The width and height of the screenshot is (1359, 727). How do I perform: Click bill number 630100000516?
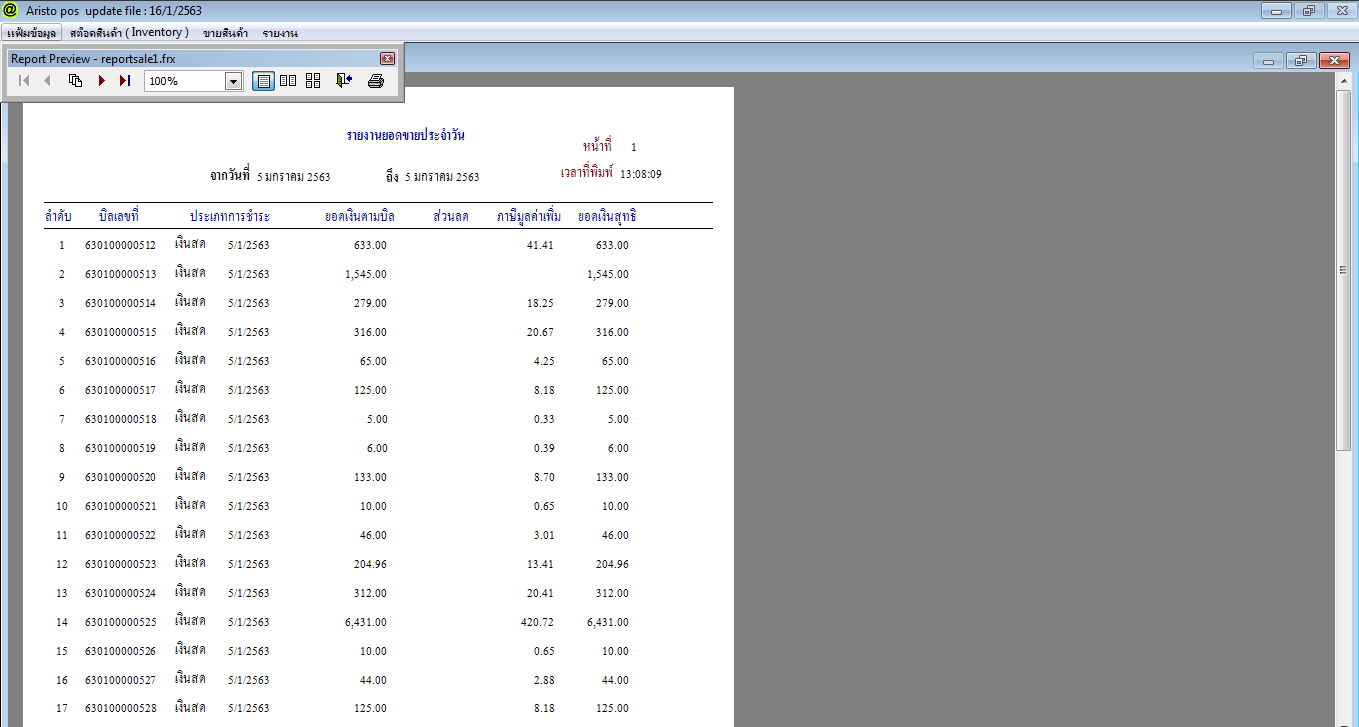click(x=121, y=361)
